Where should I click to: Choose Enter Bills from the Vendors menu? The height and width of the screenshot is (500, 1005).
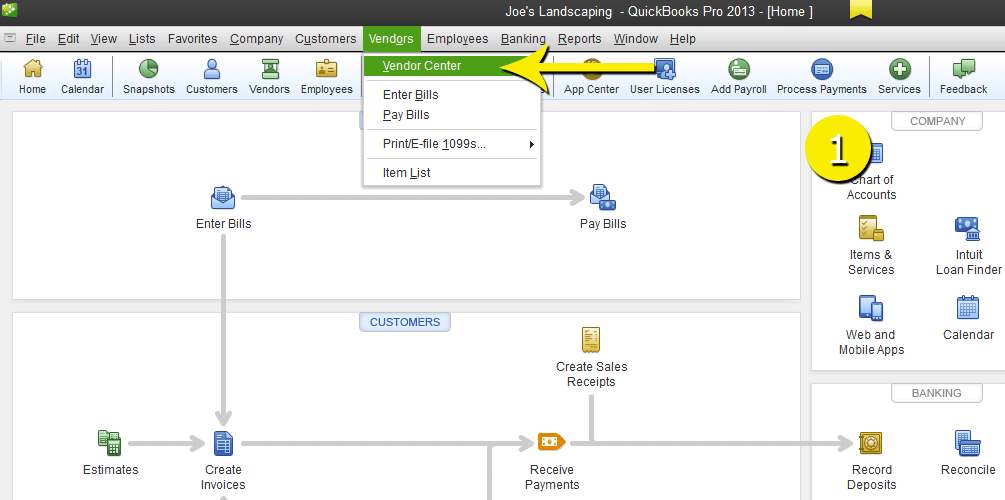[452, 95]
